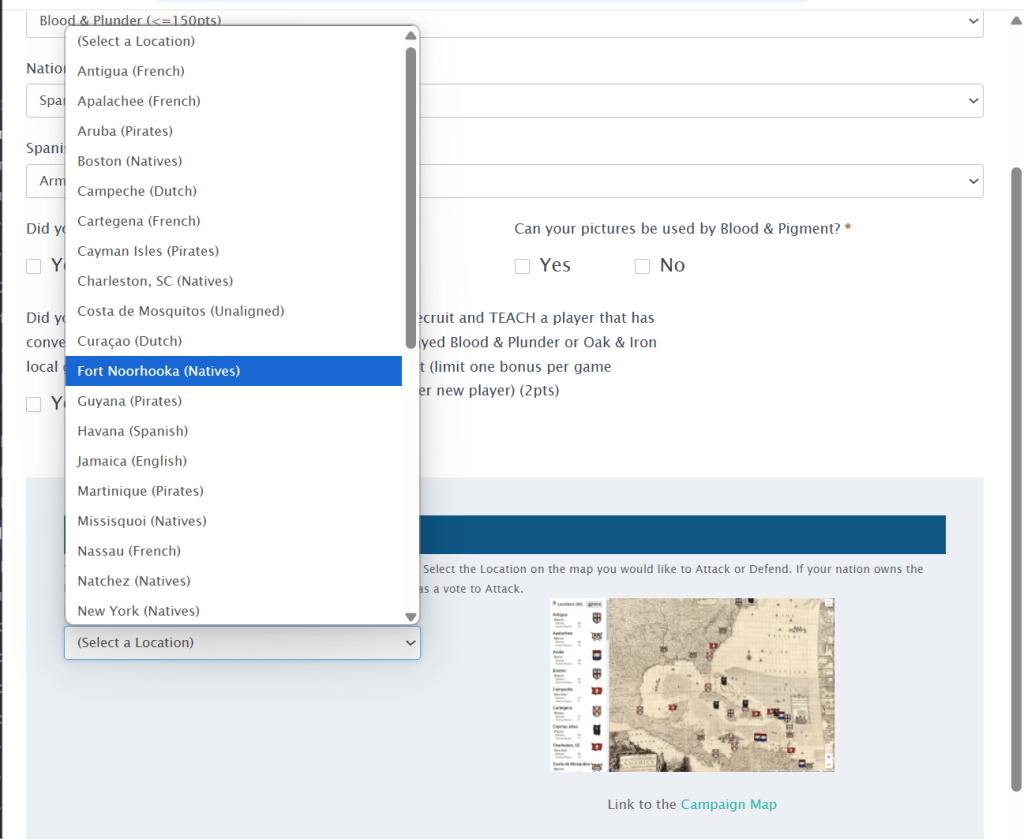The height and width of the screenshot is (839, 1024).
Task: Tick the Yes checkbox for recruiting a player
Action: pos(34,404)
